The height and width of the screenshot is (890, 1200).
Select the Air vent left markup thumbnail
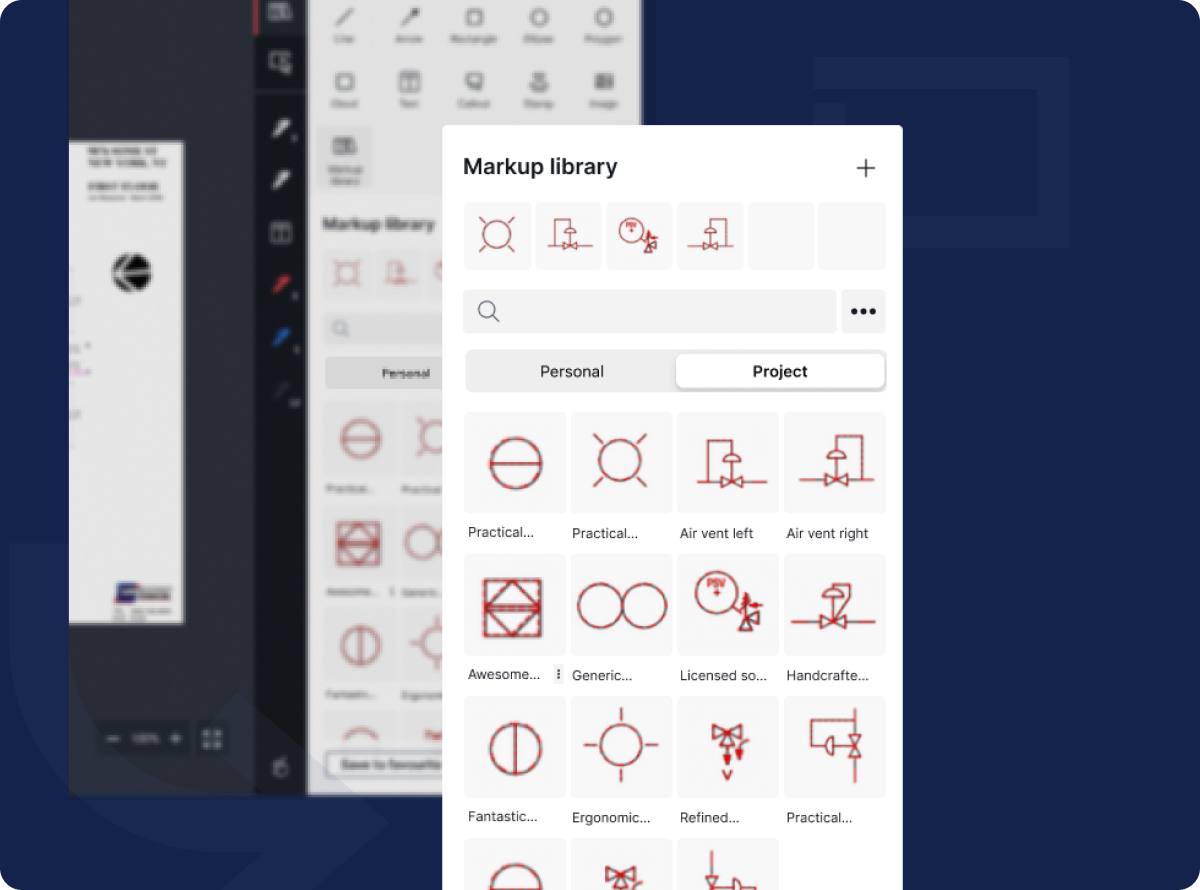(727, 463)
